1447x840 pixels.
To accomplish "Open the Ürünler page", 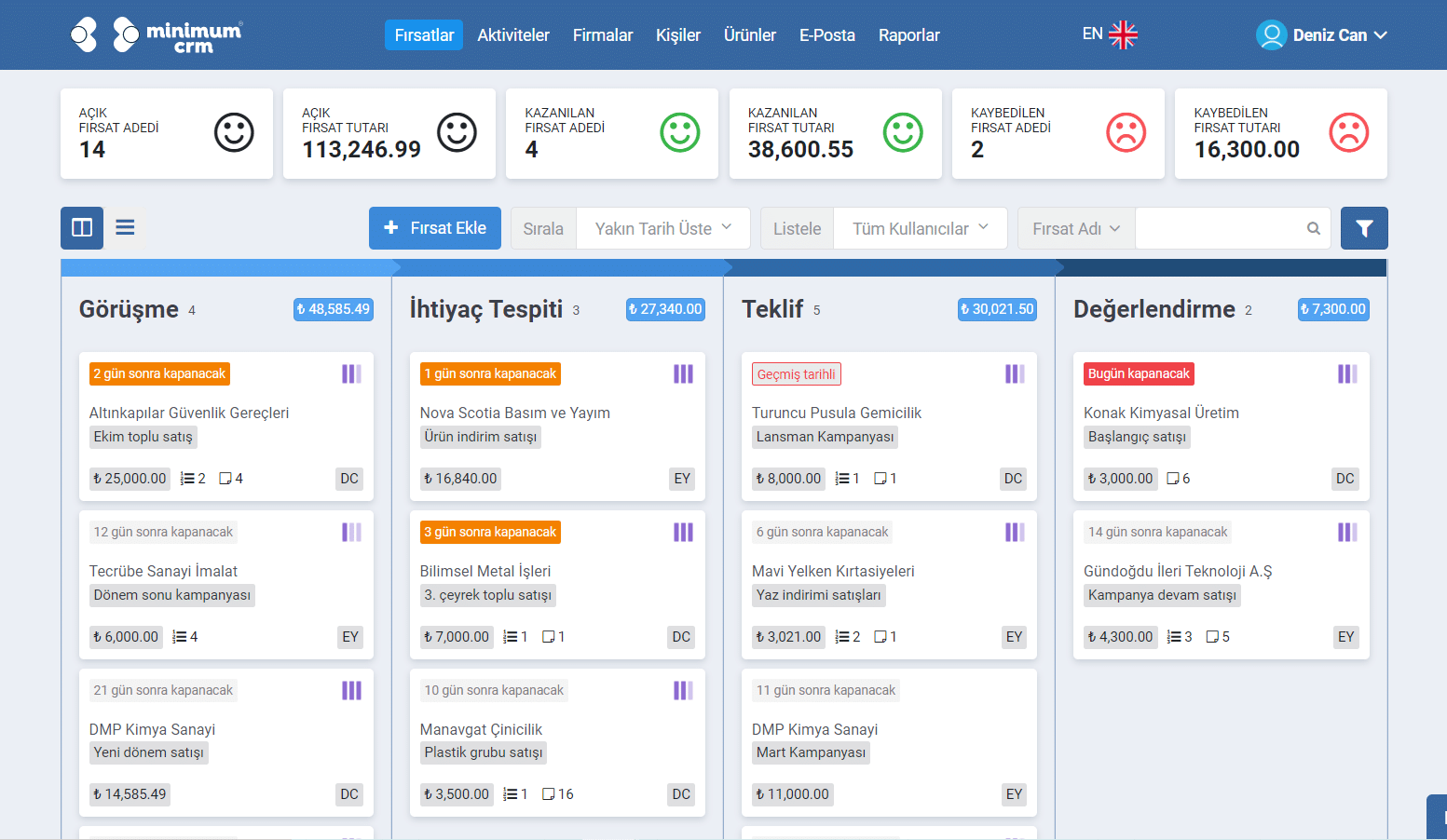I will click(x=750, y=34).
